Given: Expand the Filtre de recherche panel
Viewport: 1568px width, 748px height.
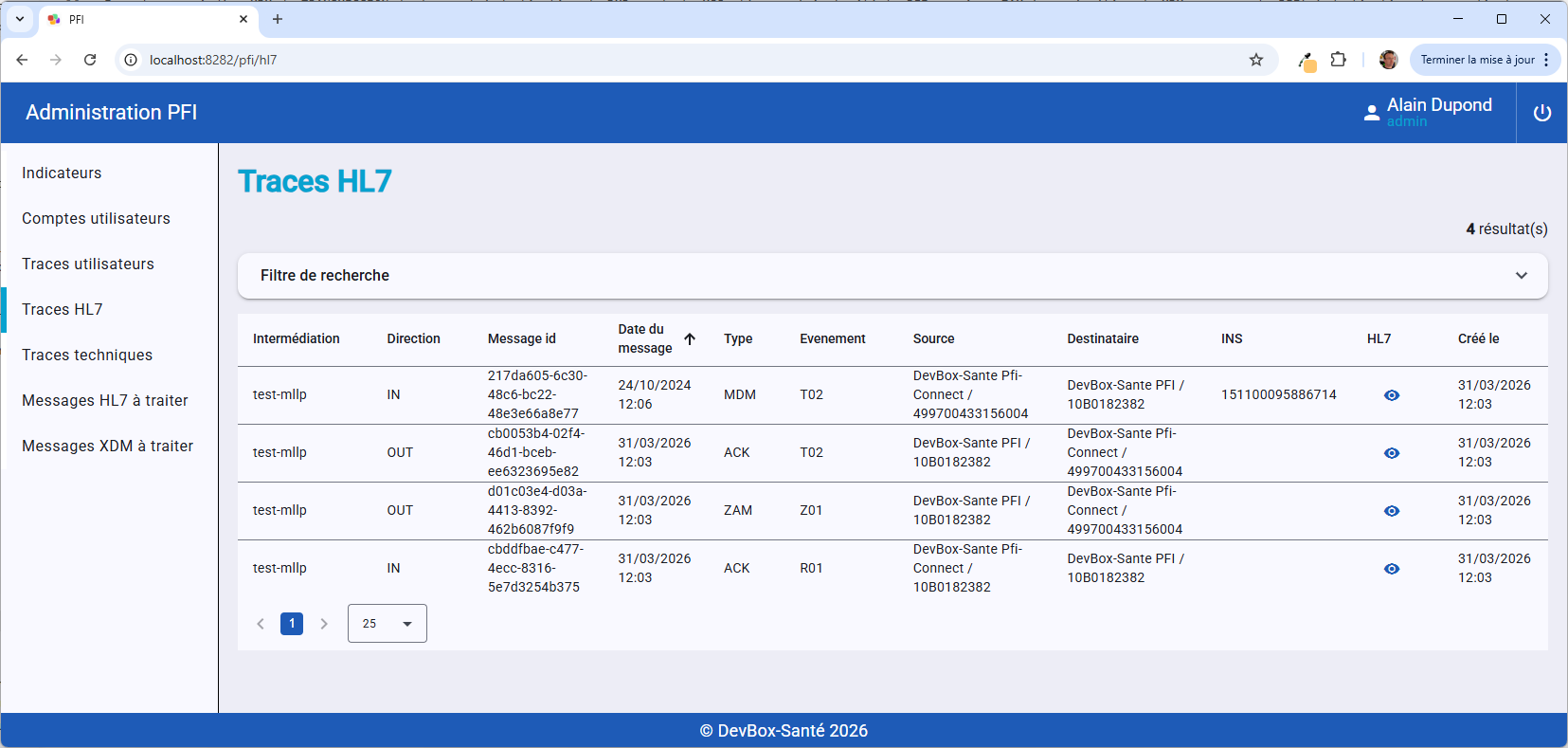Looking at the screenshot, I should coord(1521,276).
